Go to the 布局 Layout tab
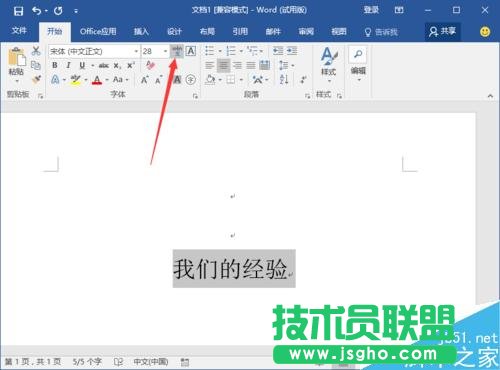The image size is (500, 370). click(x=207, y=32)
